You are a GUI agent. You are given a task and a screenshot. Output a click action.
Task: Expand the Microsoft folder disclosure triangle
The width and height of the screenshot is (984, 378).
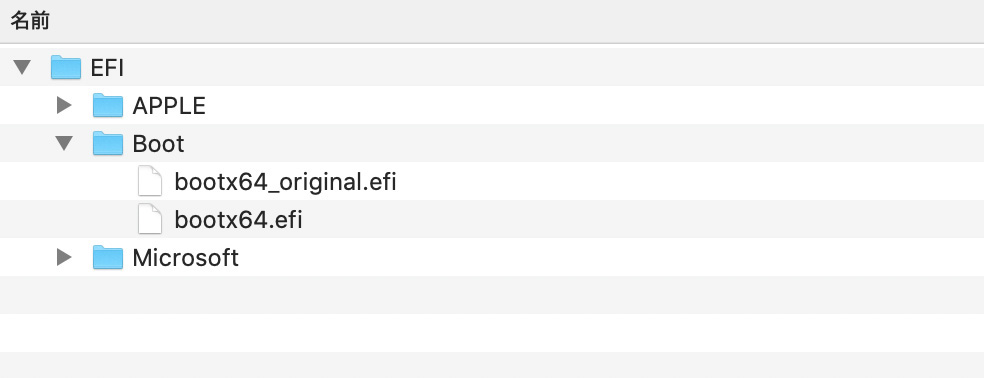pos(64,257)
